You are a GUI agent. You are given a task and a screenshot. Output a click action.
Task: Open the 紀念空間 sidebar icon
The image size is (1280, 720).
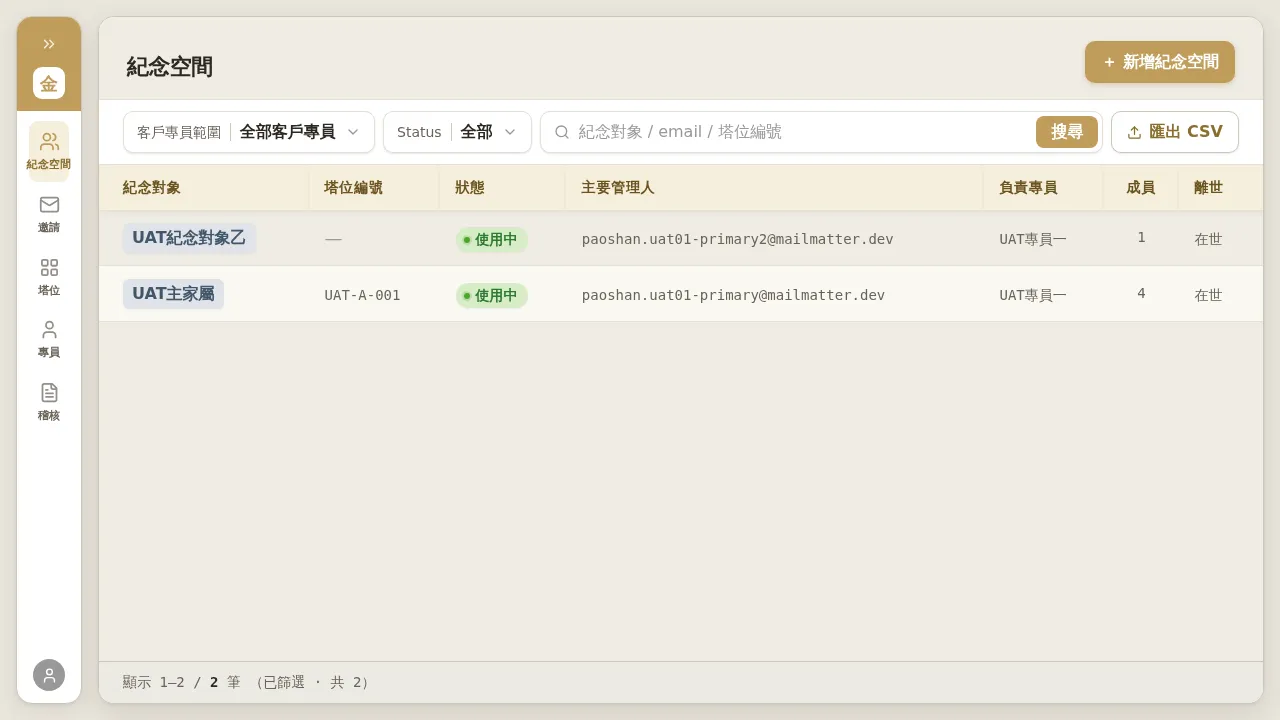tap(49, 150)
